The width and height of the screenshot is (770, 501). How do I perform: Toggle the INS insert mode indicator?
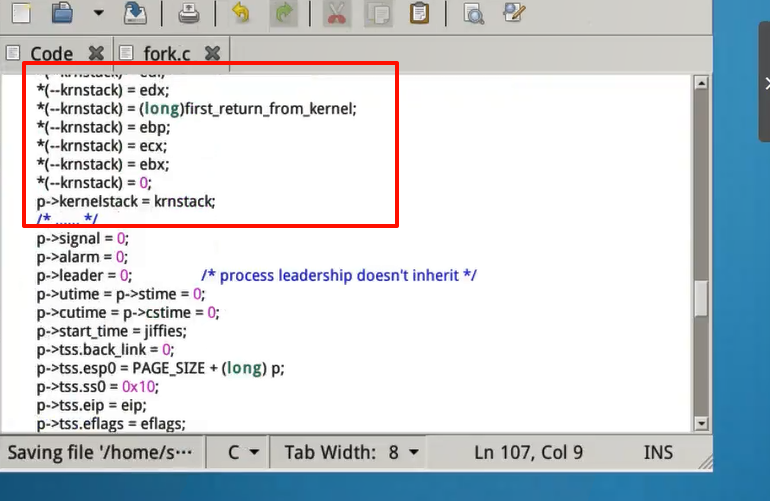point(658,452)
